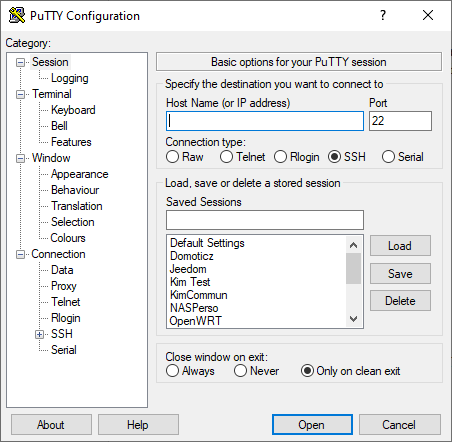This screenshot has height=442, width=452.
Task: Click the Cancel button
Action: (400, 425)
